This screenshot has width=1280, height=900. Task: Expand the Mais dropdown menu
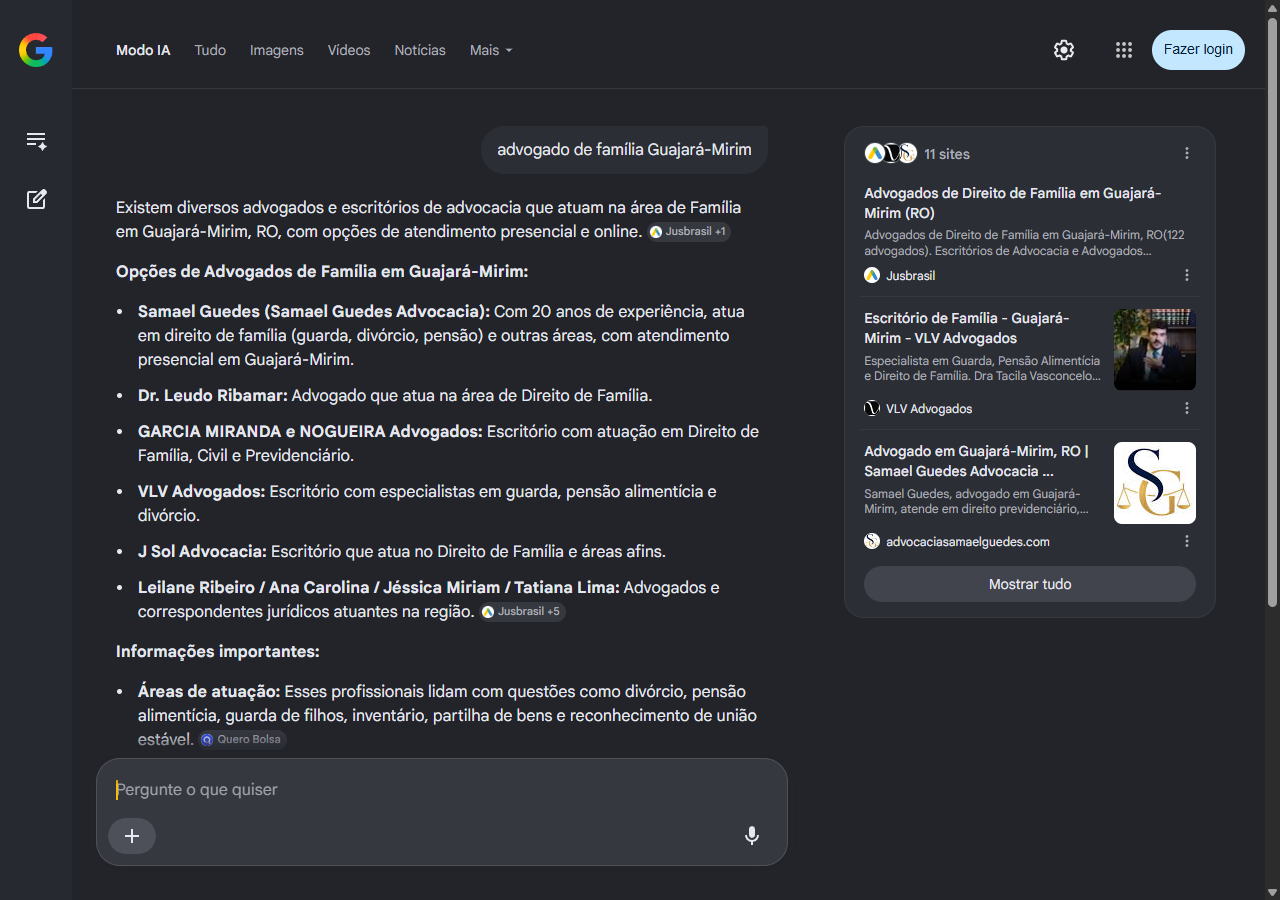tap(491, 50)
